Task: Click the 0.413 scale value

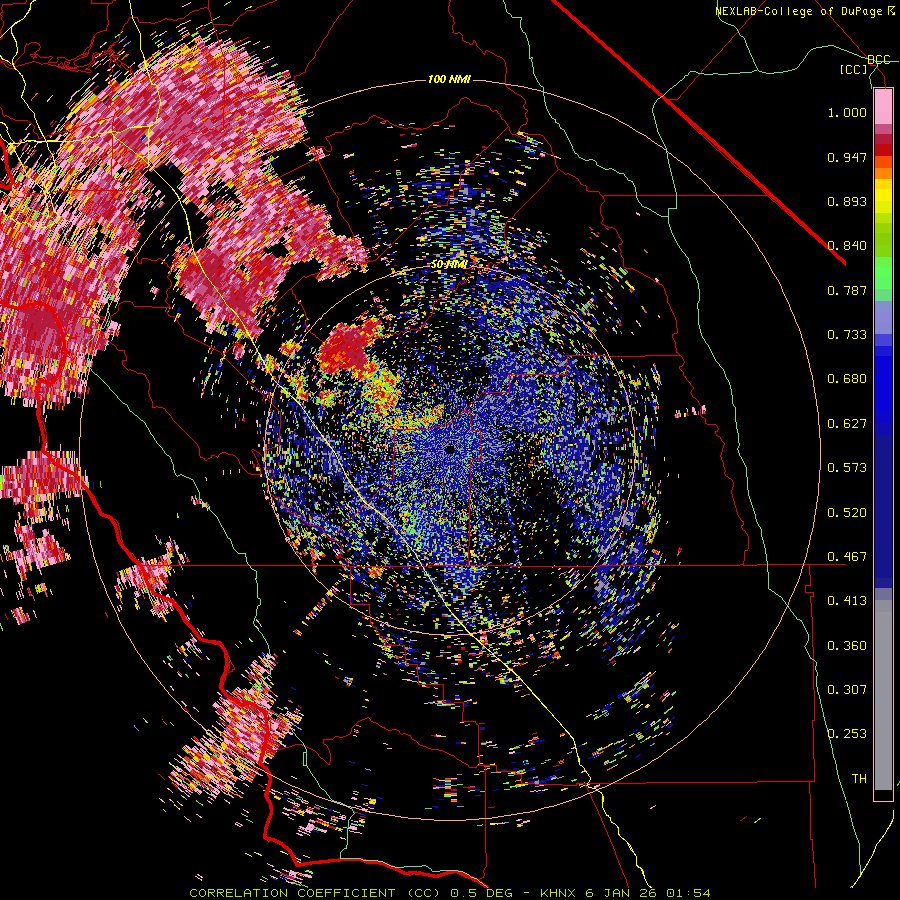Action: pos(847,601)
